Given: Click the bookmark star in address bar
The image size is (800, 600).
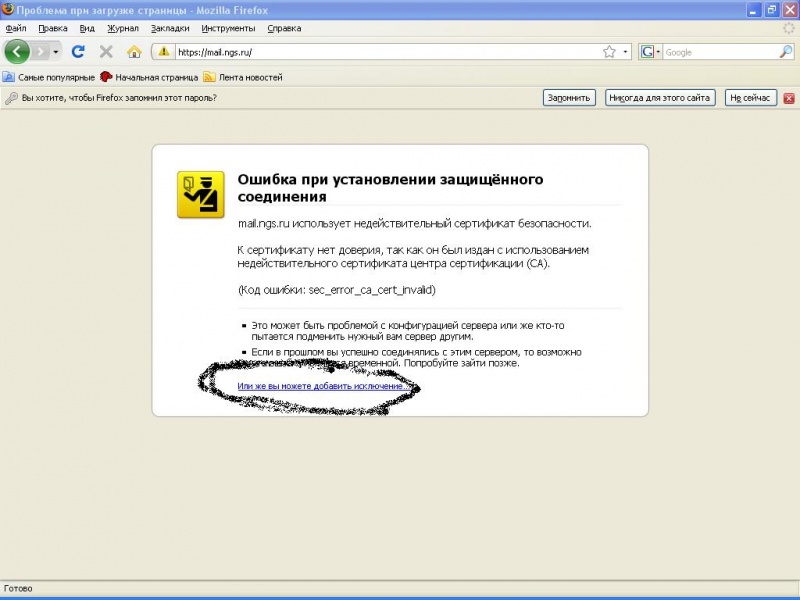Looking at the screenshot, I should point(608,52).
